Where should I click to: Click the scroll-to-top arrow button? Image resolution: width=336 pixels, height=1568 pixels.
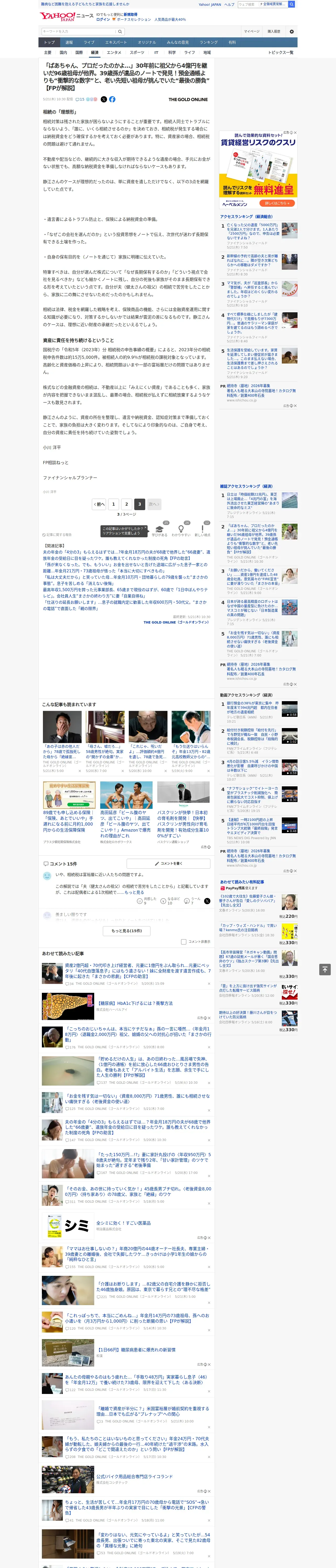326,969
